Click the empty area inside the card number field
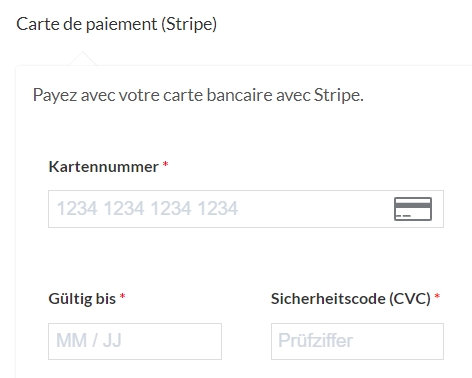The width and height of the screenshot is (472, 378). click(x=315, y=209)
